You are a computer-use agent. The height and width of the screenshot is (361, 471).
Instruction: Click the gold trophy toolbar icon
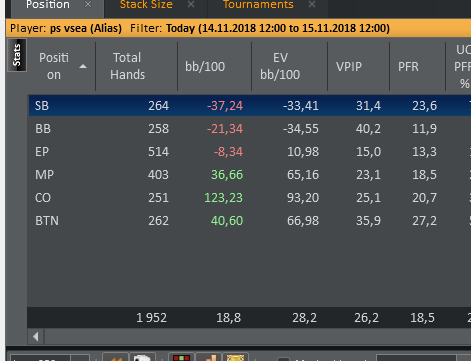235,357
